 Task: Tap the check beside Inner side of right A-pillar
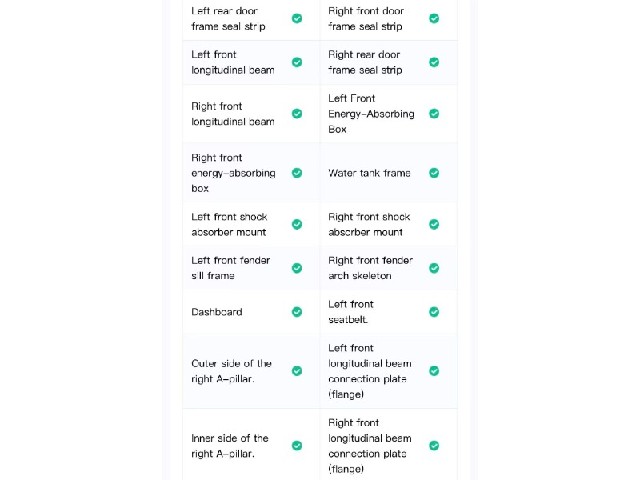pyautogui.click(x=297, y=445)
